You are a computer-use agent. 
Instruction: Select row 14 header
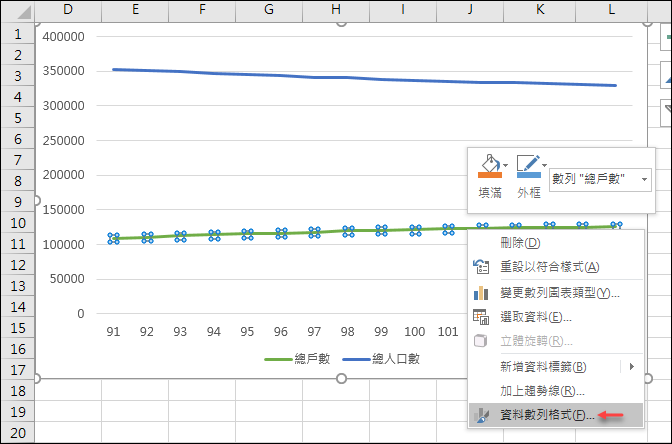(x=18, y=307)
